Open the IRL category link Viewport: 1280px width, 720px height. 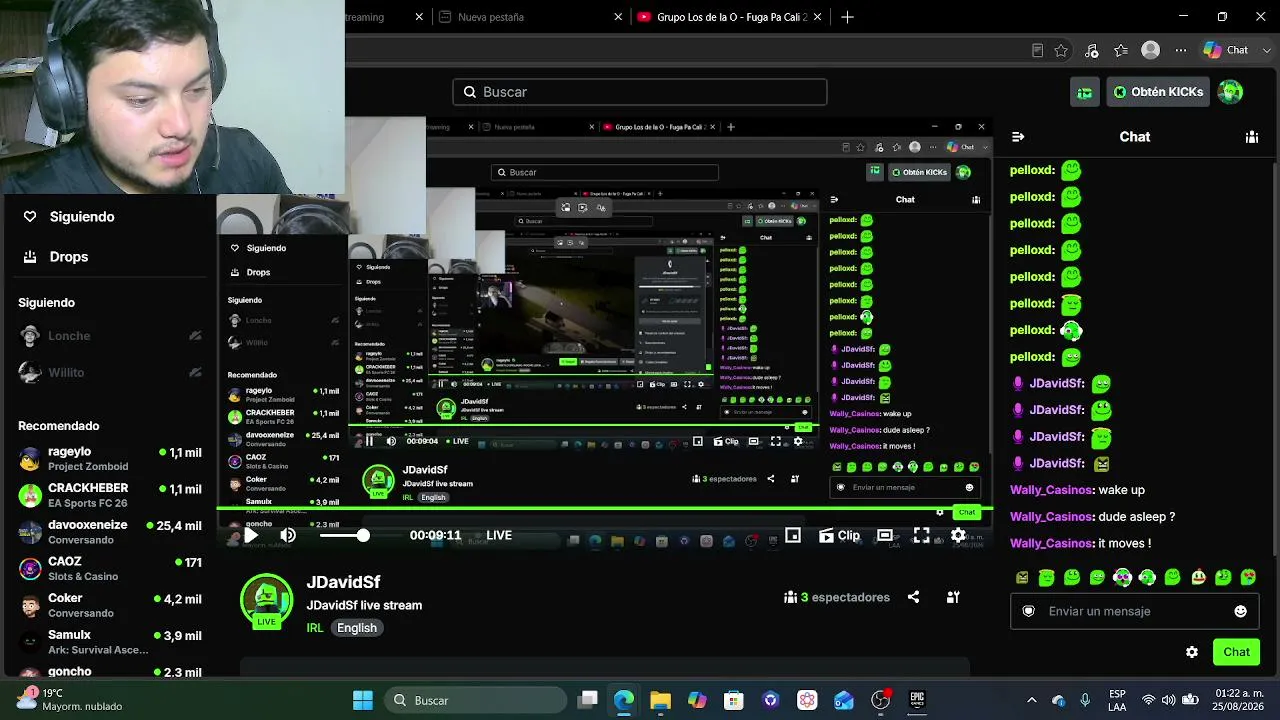(x=315, y=628)
